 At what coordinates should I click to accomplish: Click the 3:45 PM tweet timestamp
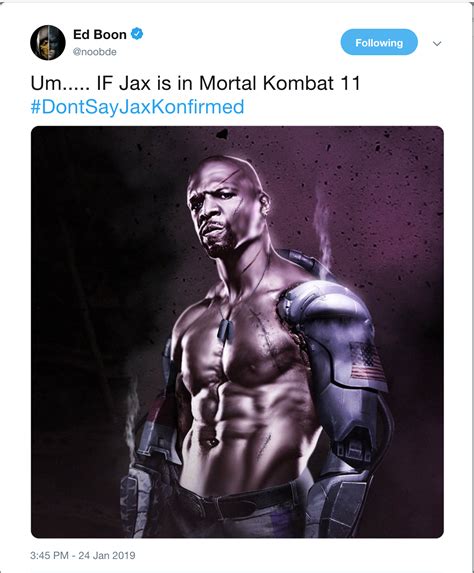[49, 555]
